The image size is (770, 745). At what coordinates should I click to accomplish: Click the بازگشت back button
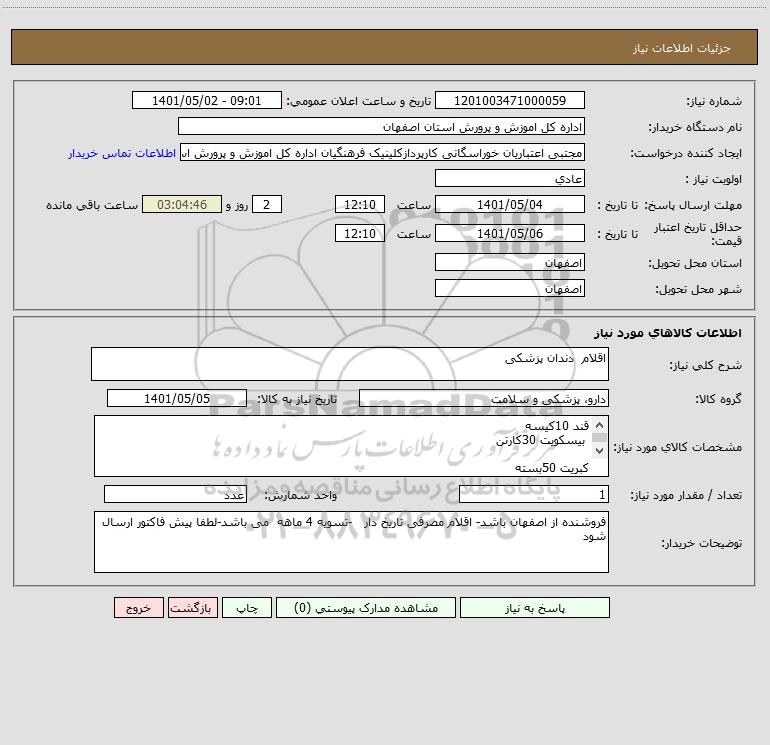click(192, 608)
